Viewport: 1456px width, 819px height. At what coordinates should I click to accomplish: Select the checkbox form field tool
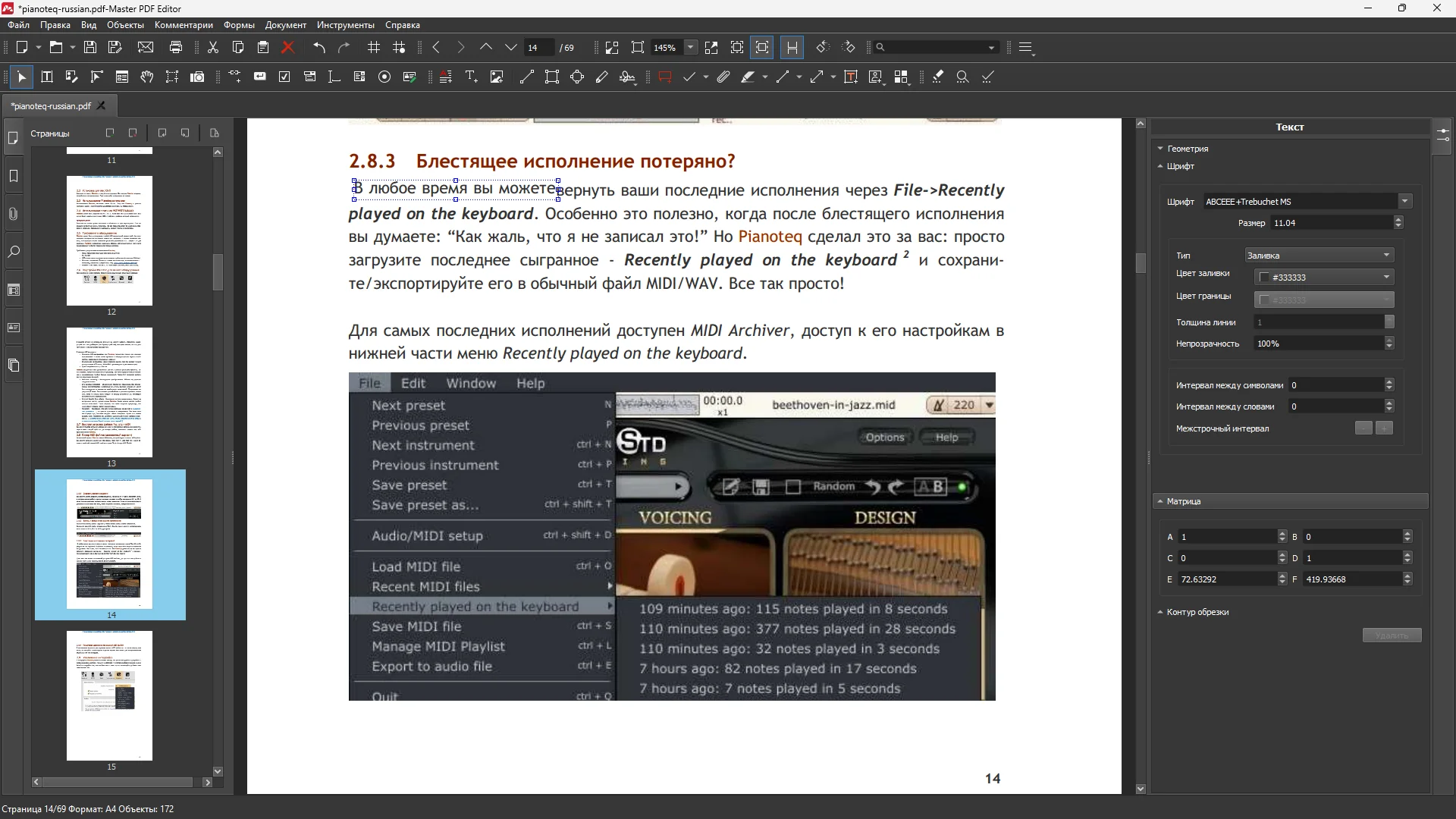[x=285, y=77]
